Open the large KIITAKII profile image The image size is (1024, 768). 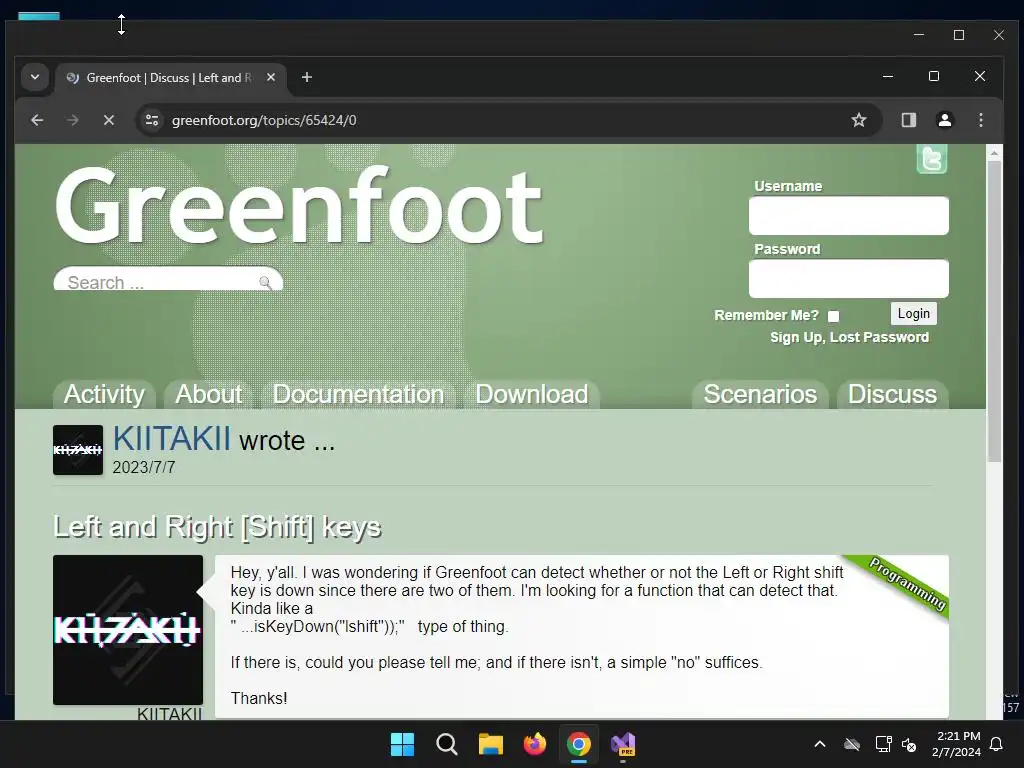(128, 630)
